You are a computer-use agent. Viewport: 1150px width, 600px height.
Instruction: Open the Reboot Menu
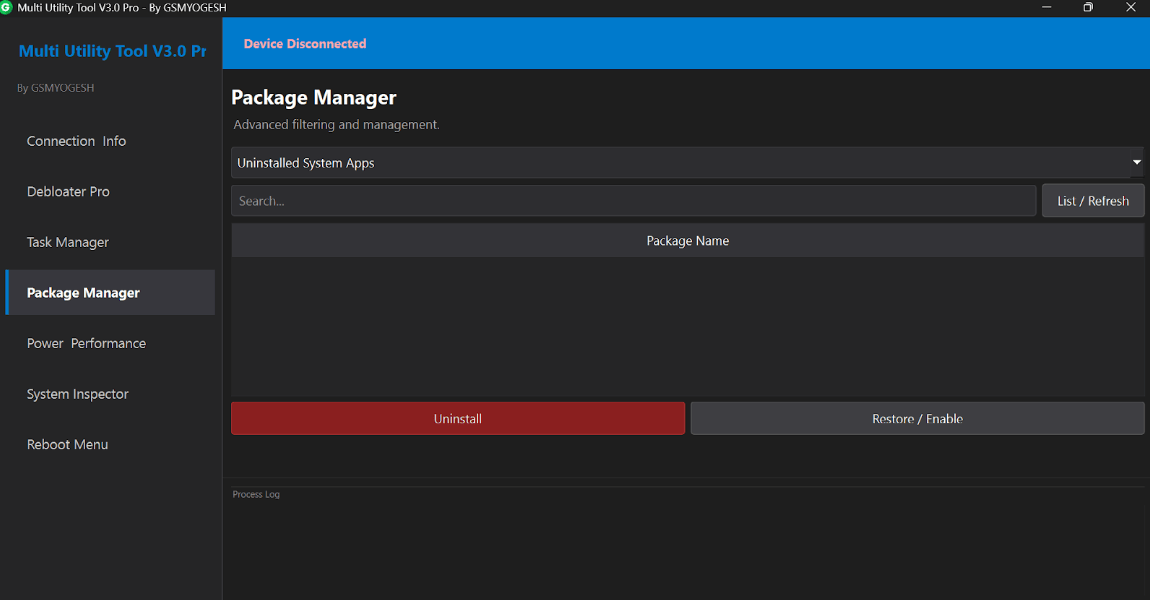coord(67,444)
